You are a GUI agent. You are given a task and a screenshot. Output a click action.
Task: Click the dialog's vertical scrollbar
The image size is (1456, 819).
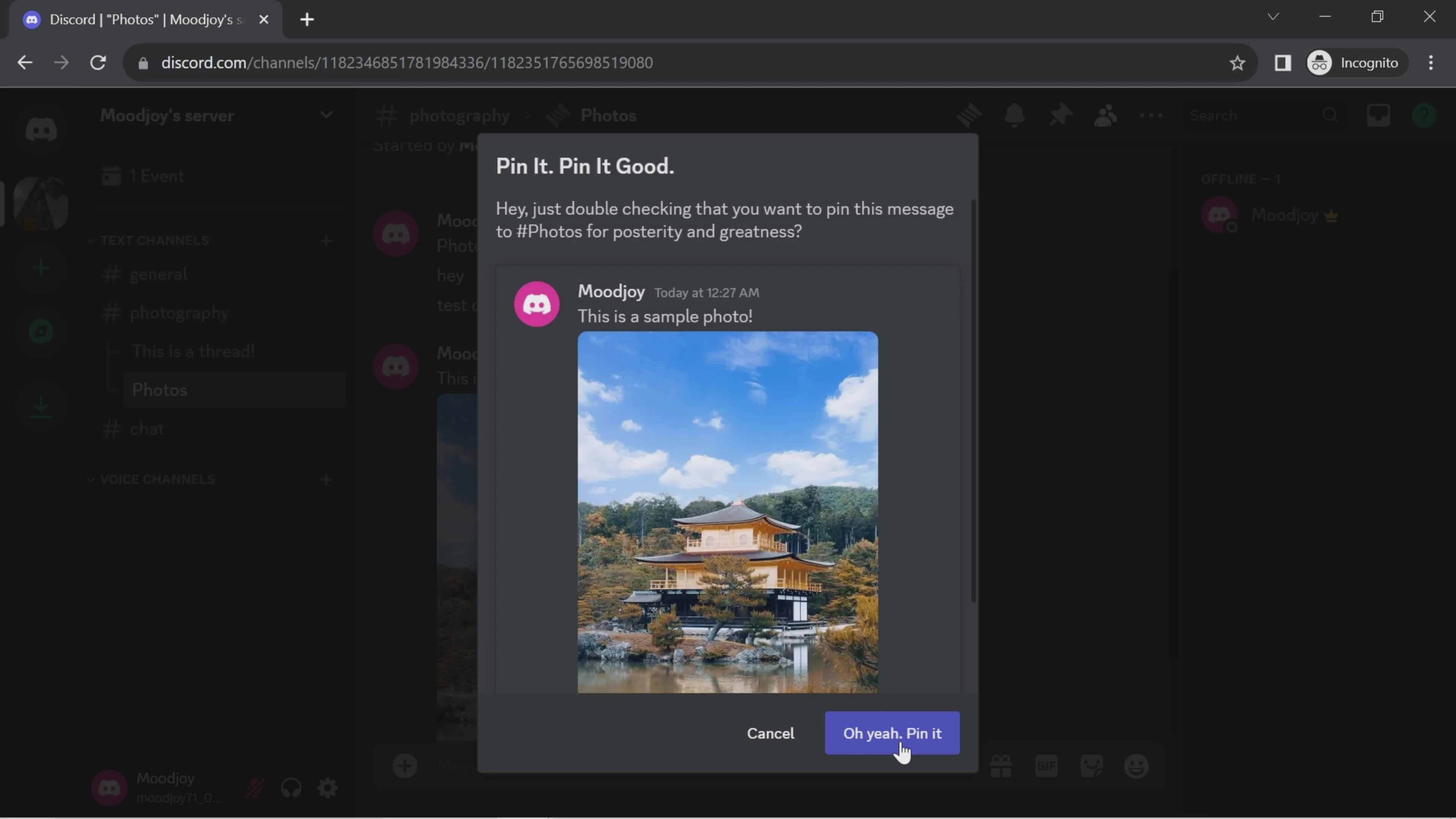point(973,401)
